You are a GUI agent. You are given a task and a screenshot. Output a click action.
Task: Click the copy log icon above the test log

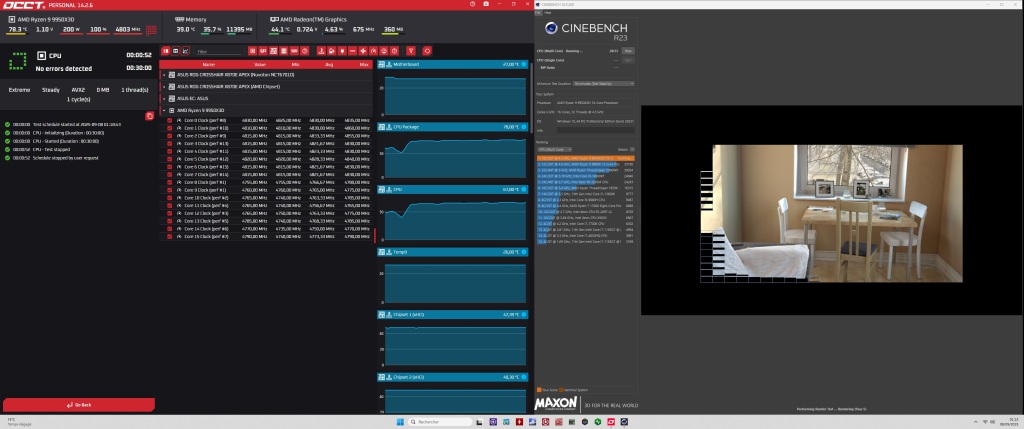tap(149, 116)
